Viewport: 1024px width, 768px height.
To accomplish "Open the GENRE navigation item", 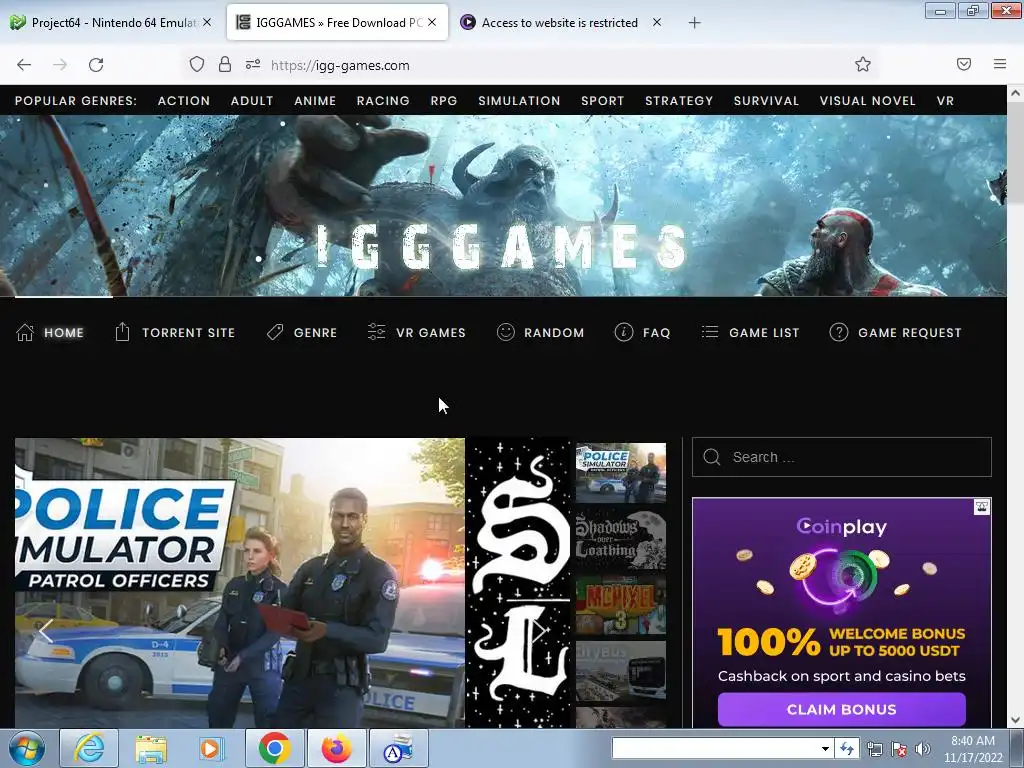I will click(302, 332).
